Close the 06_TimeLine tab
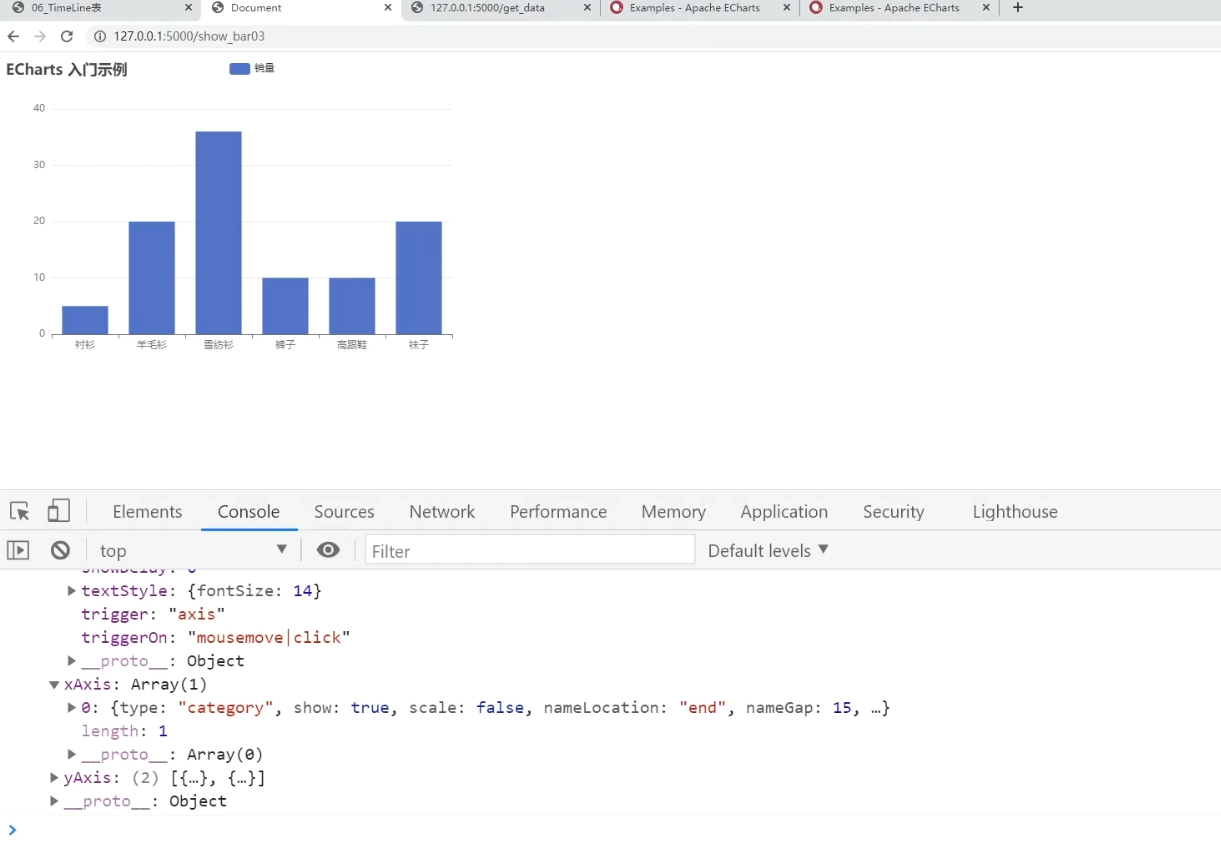1221x855 pixels. [189, 7]
